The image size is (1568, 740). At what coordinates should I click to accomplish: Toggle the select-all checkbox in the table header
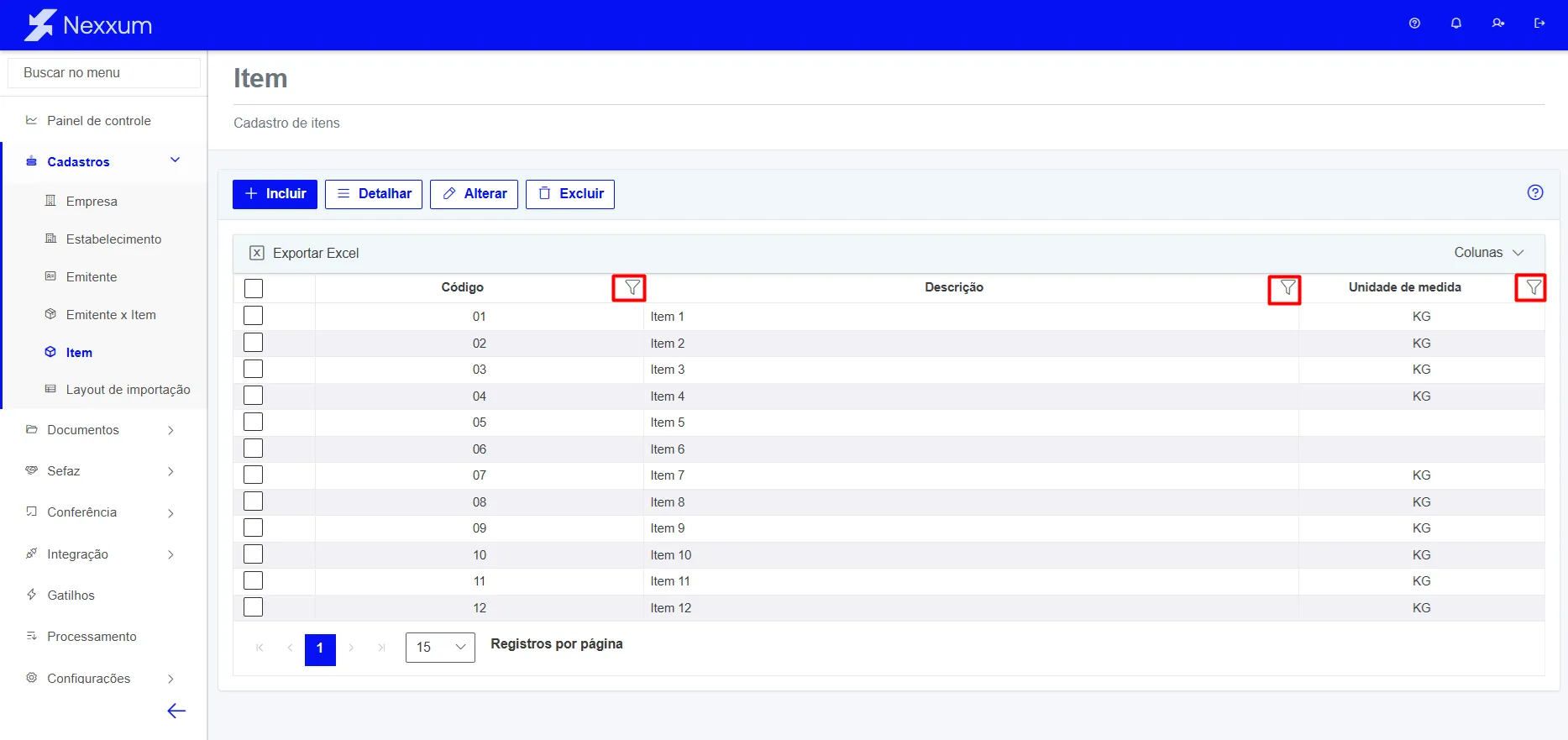click(254, 288)
